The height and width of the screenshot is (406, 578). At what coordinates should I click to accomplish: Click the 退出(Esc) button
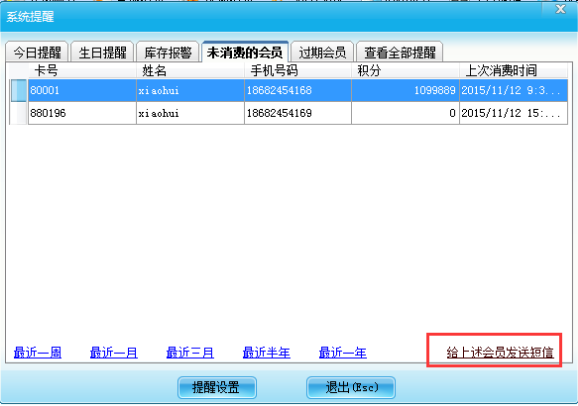(351, 387)
